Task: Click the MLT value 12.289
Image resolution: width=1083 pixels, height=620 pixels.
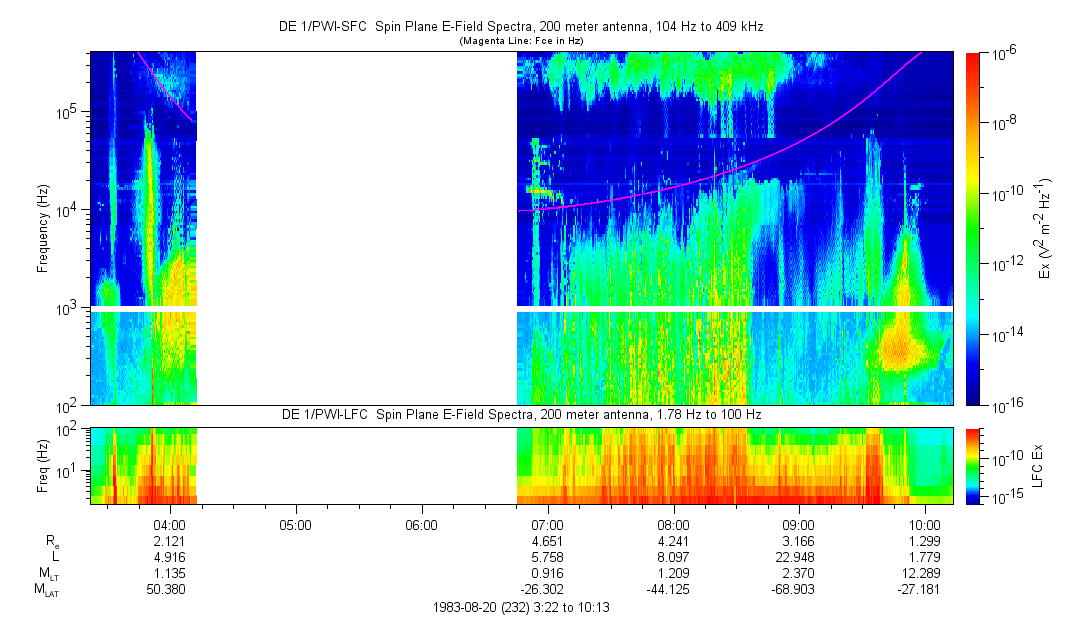Action: click(925, 573)
